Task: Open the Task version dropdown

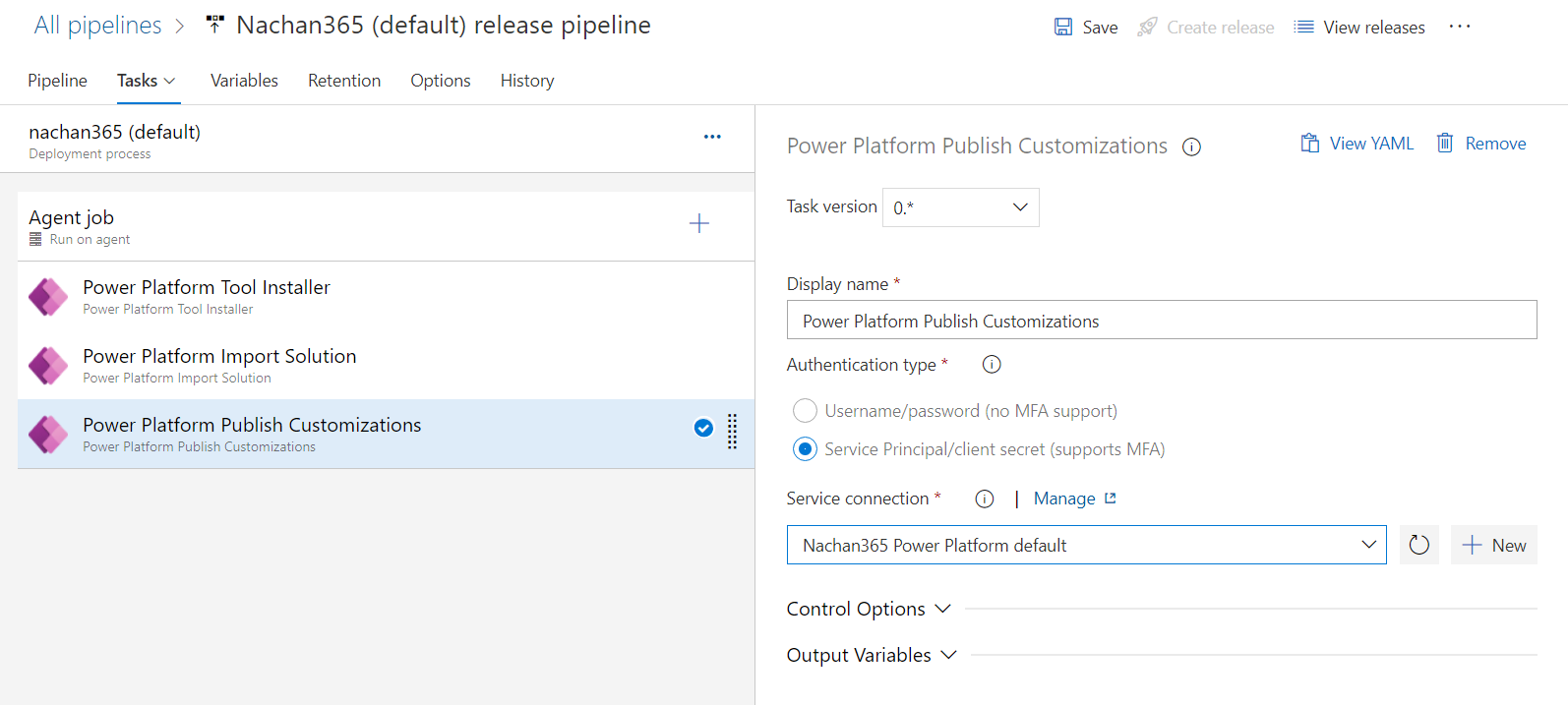Action: pos(960,207)
